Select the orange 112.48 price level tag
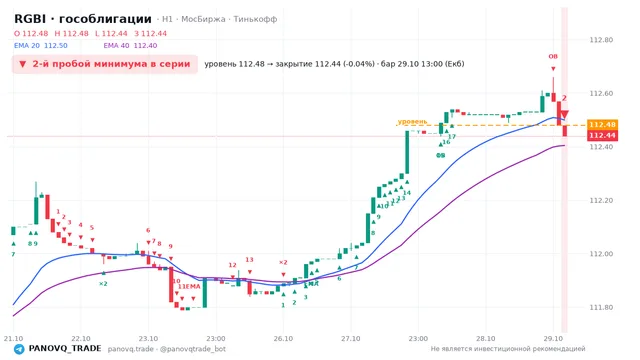 click(602, 124)
